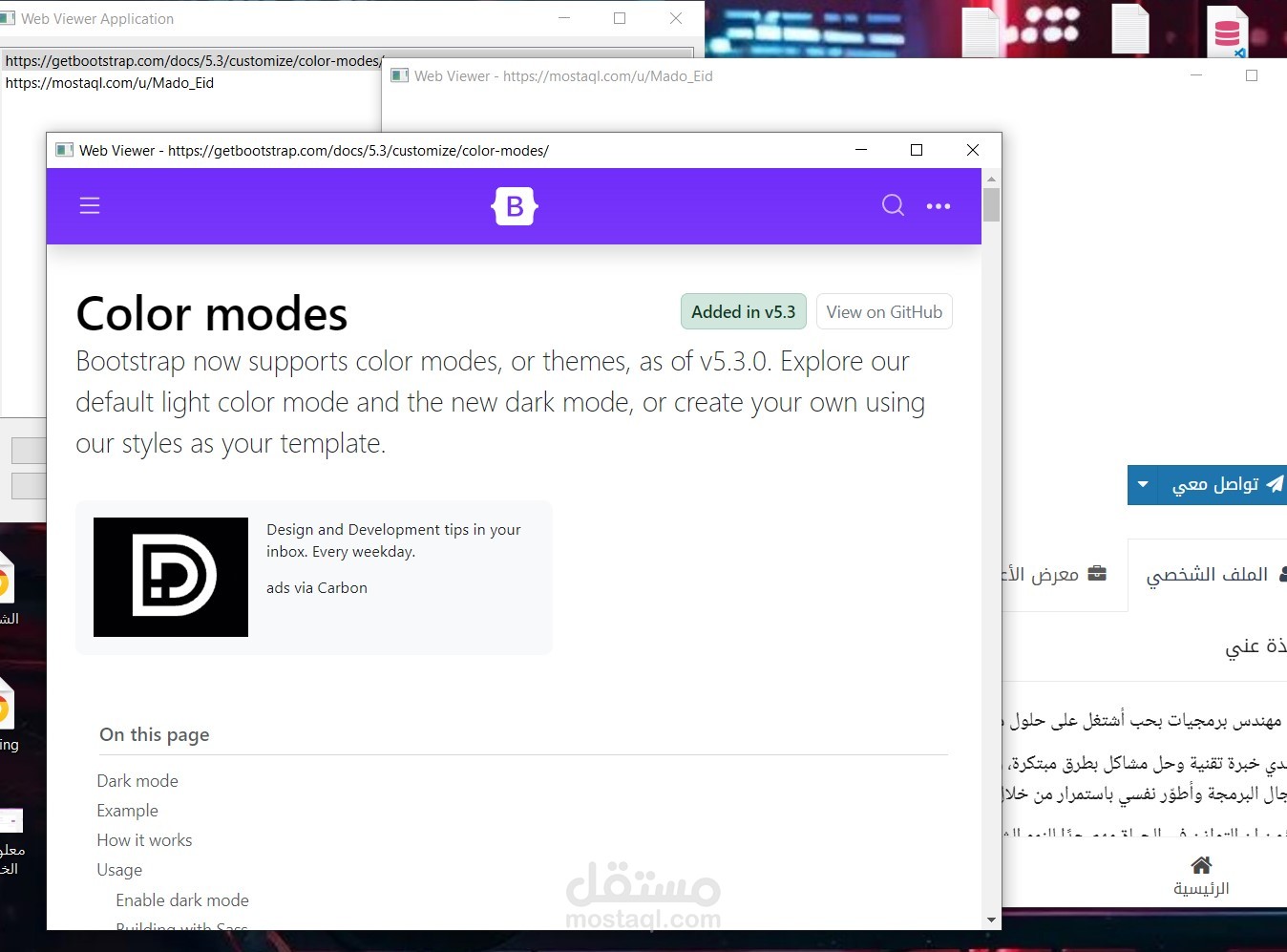Viewport: 1287px width, 952px height.
Task: Click the Added in v5.3 badge
Action: coord(744,311)
